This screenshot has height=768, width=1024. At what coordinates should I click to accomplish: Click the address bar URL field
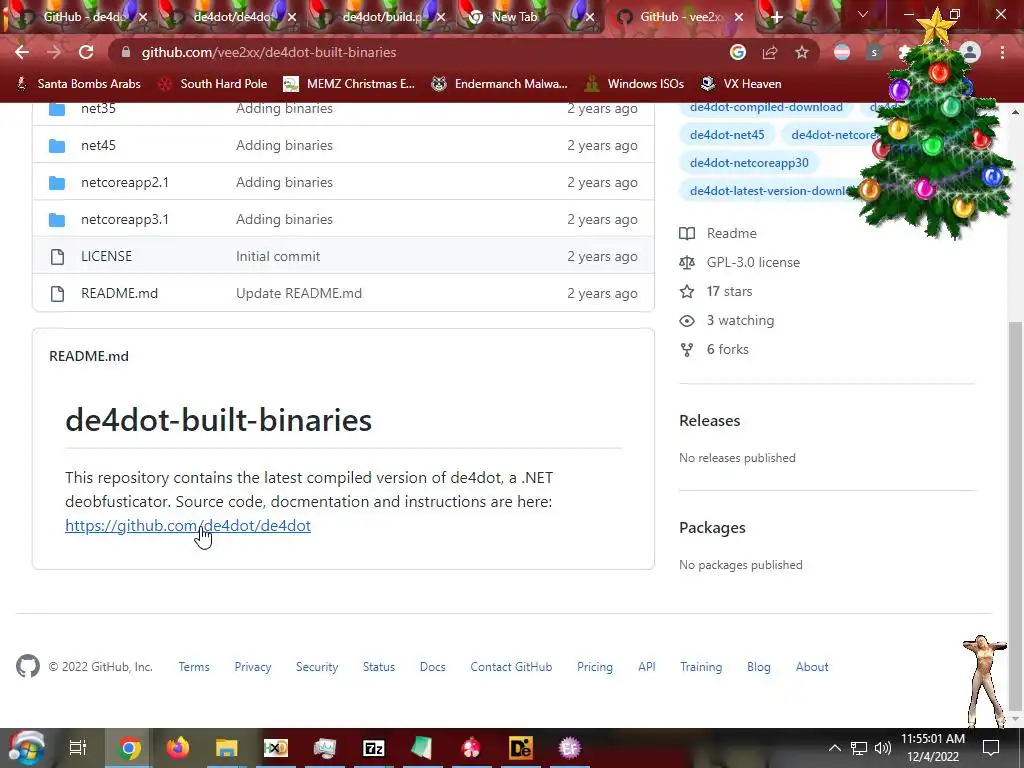click(x=418, y=52)
